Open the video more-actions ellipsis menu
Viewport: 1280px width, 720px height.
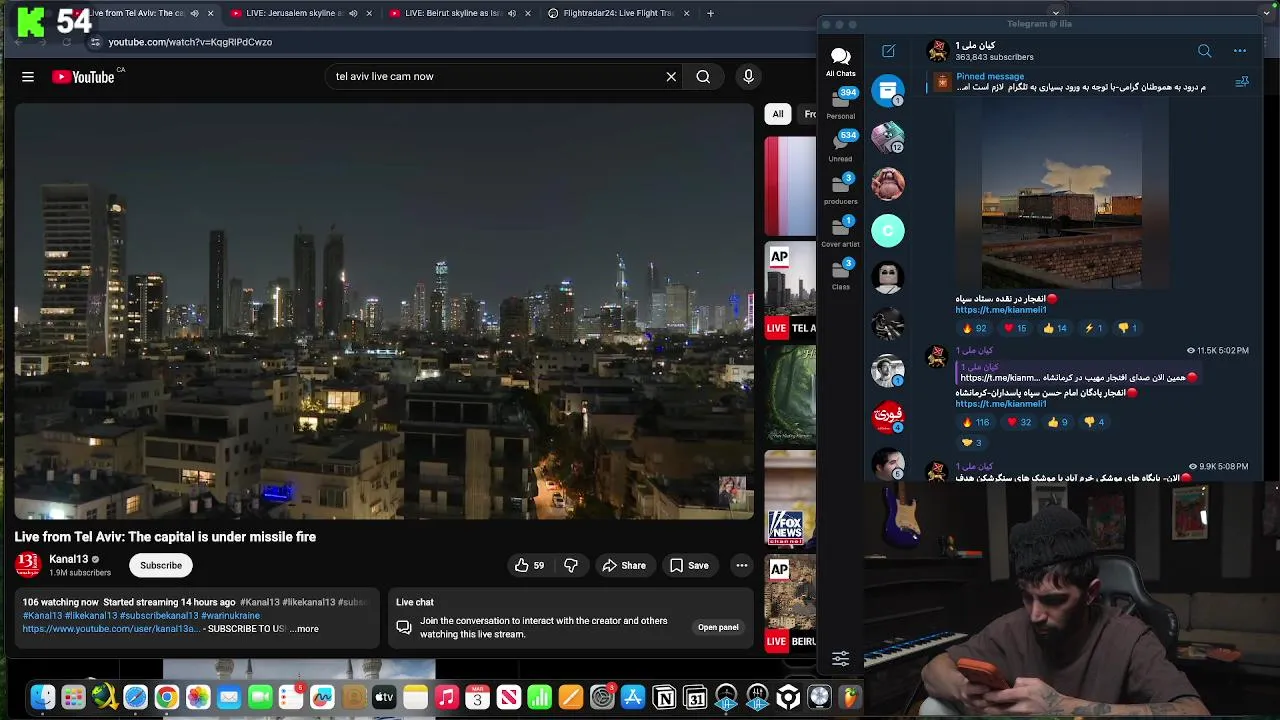click(x=741, y=565)
